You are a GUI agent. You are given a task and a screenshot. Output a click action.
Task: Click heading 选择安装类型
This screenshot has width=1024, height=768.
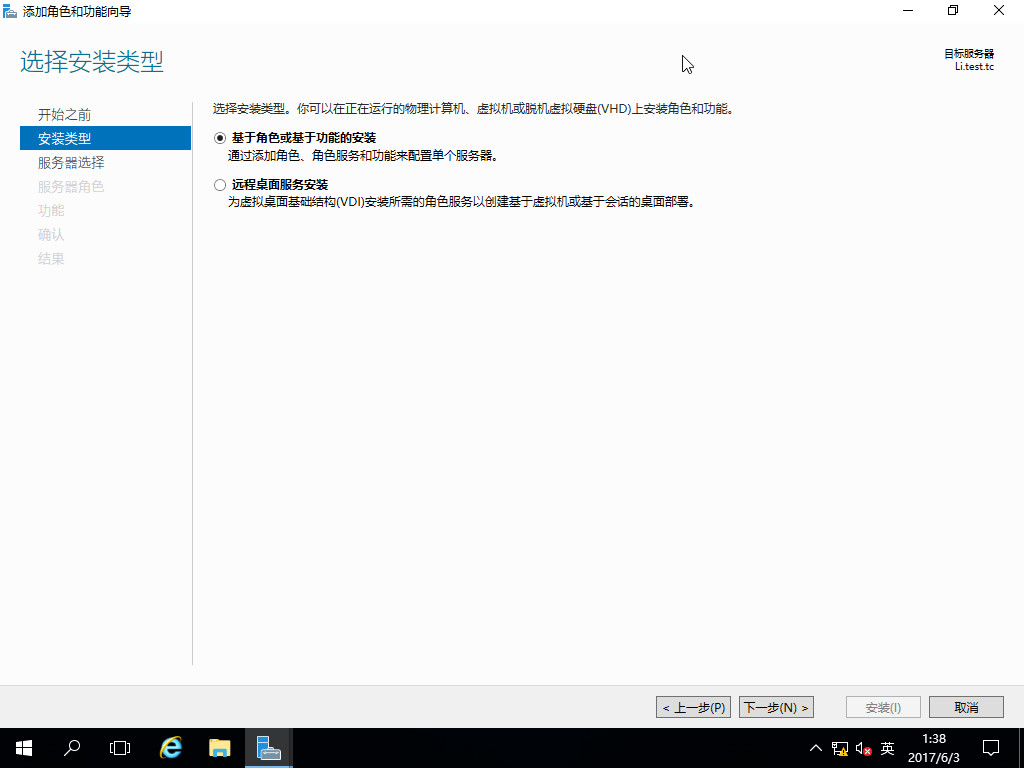pyautogui.click(x=91, y=62)
